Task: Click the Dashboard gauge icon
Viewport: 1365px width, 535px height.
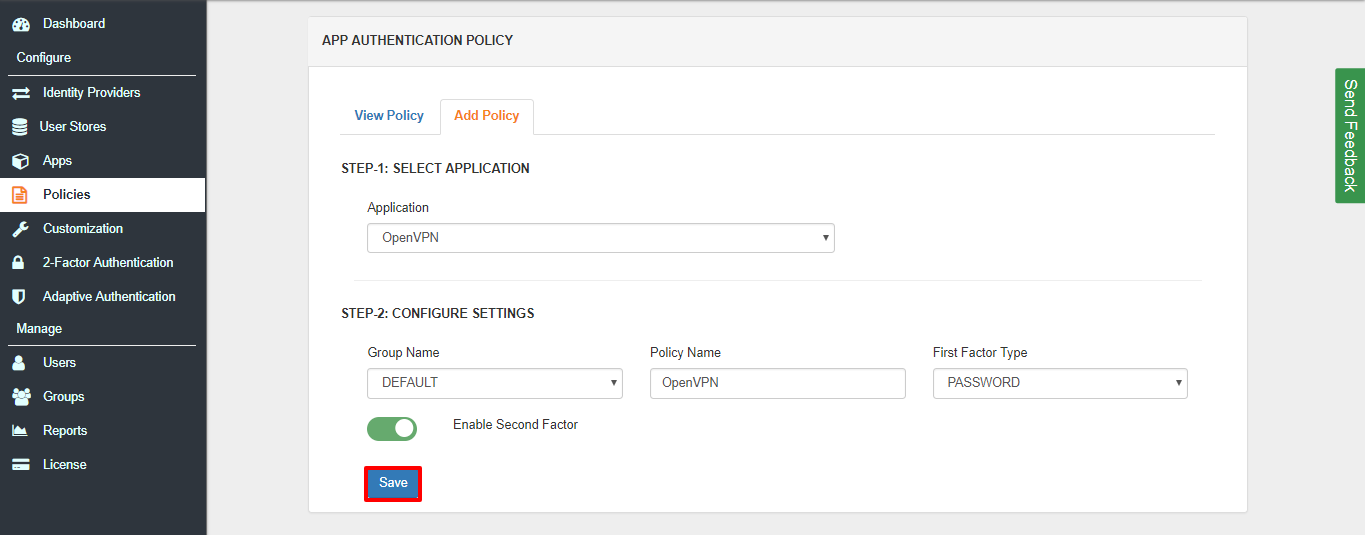Action: (20, 24)
